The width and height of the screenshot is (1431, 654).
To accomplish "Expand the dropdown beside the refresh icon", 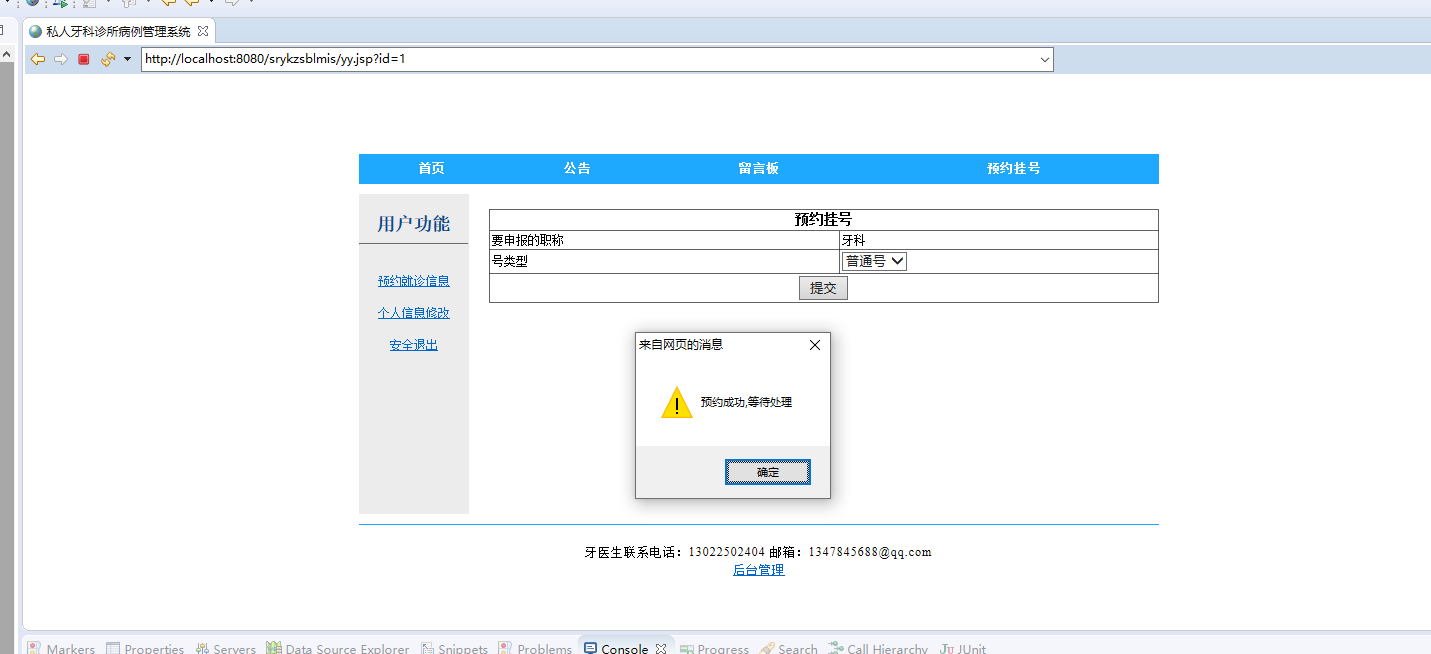I will [126, 59].
